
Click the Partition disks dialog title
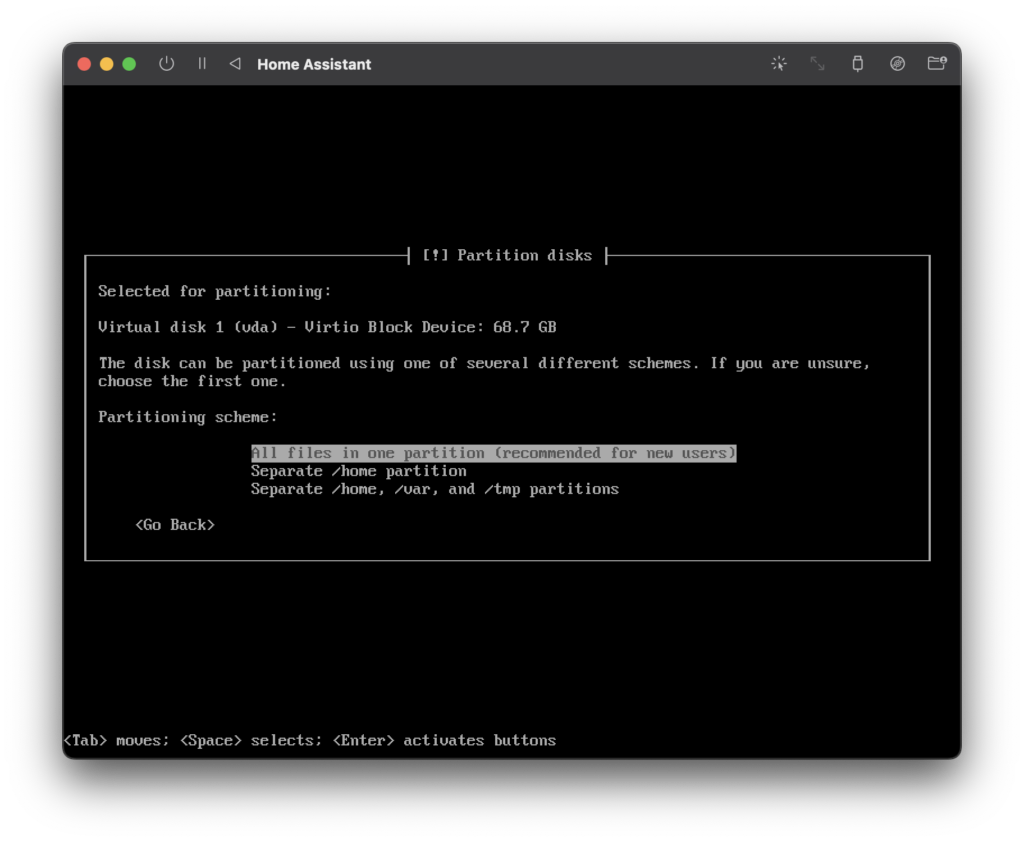coord(507,255)
